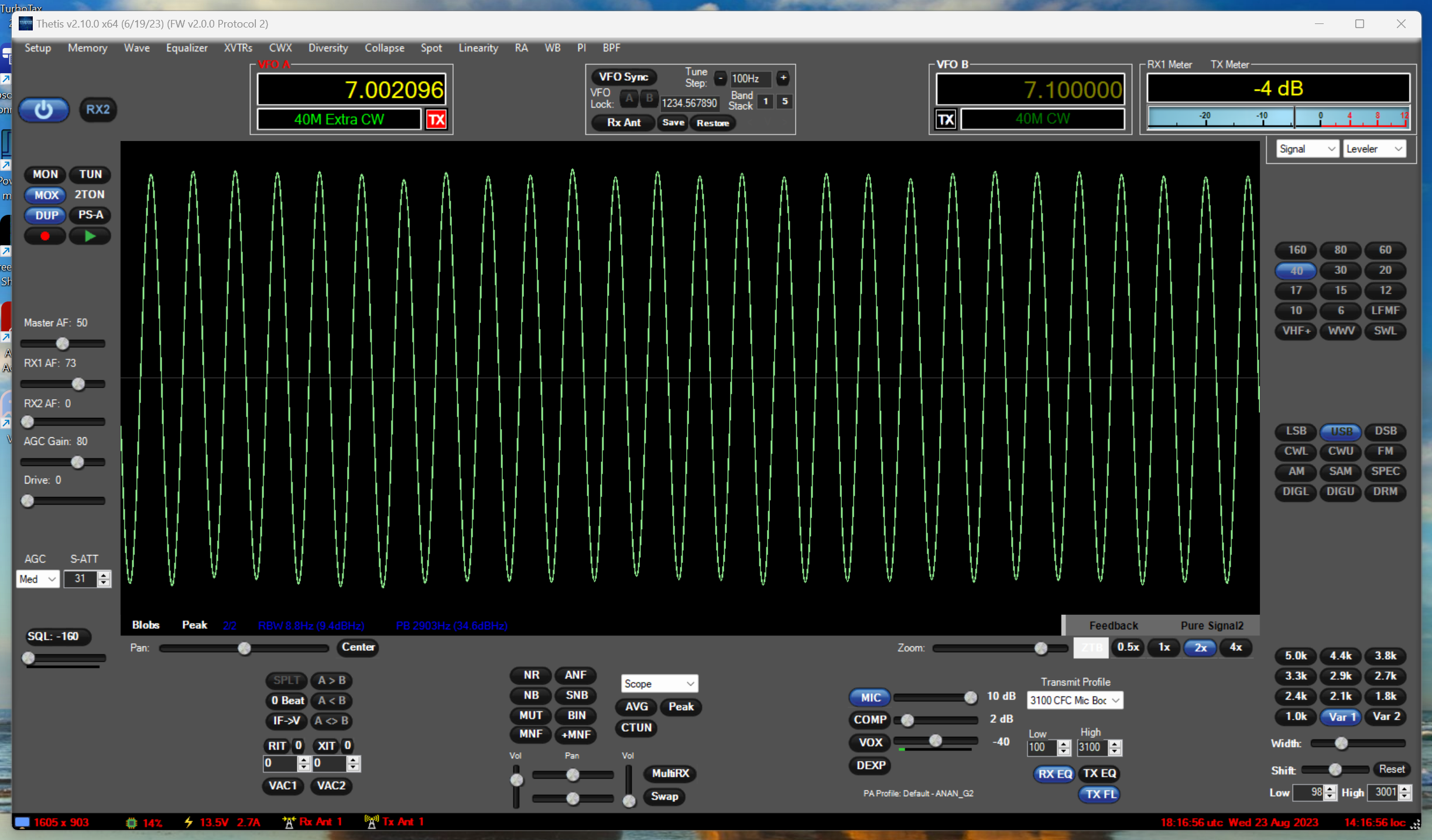Click the Swap button
The width and height of the screenshot is (1432, 840).
point(664,796)
